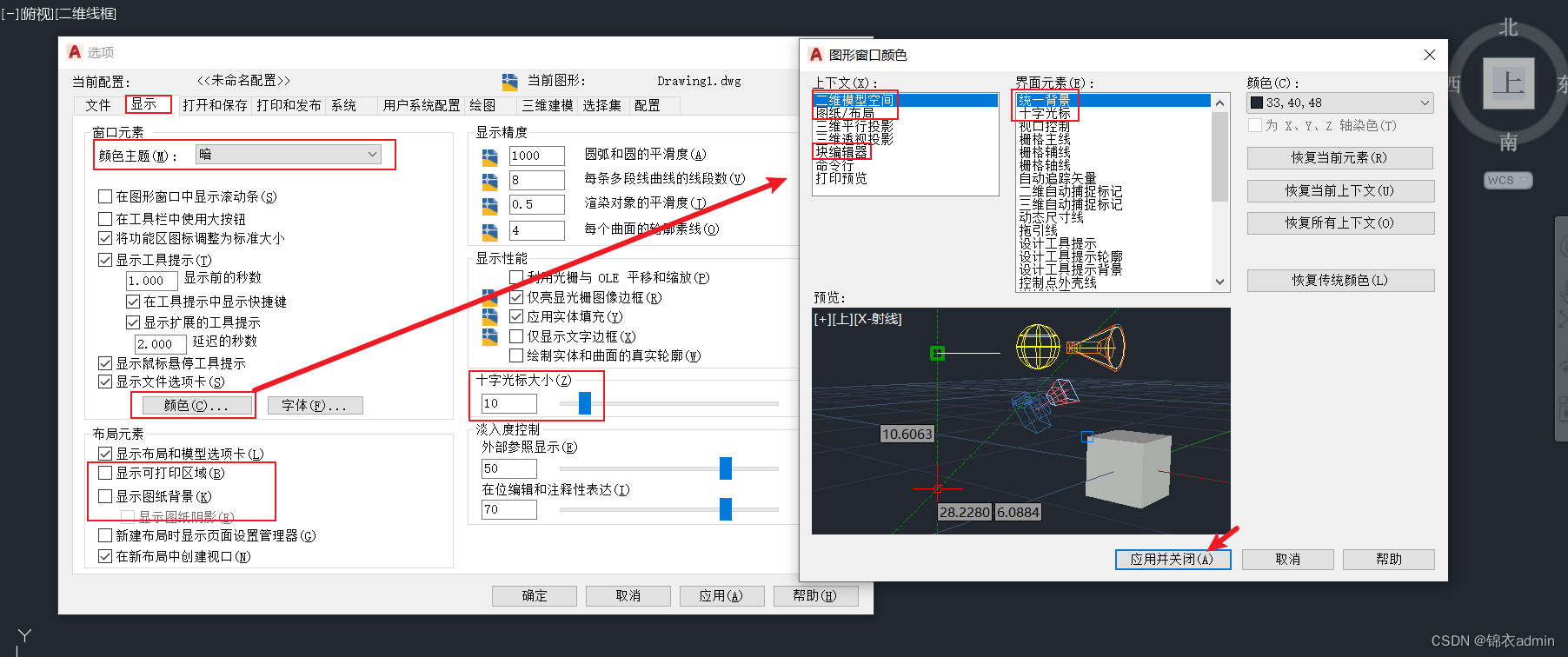Click drawing icon beside 应用实体填充 checkbox

tap(490, 317)
